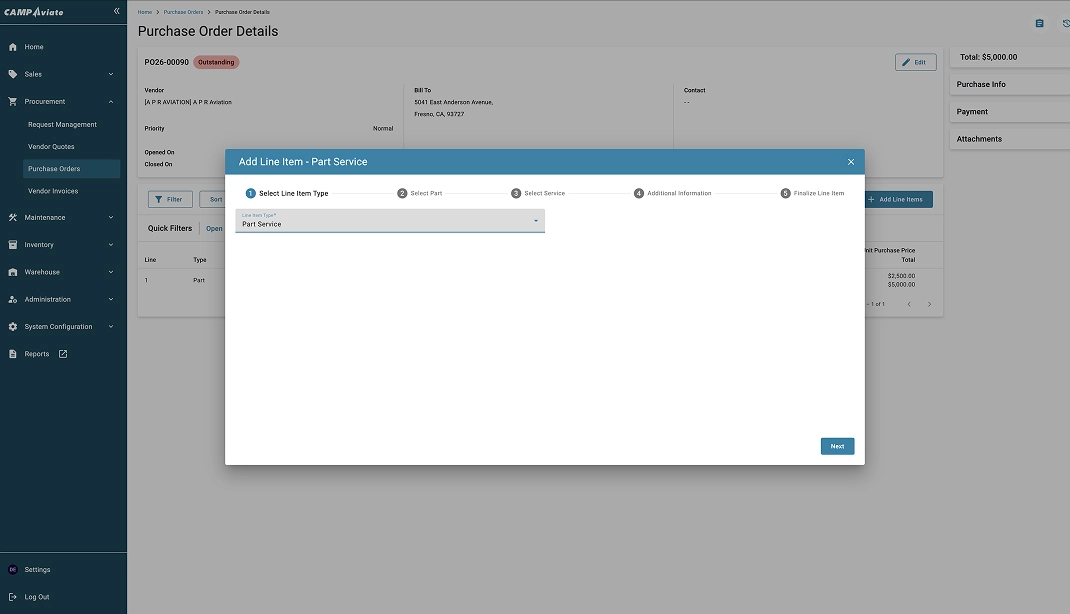
Task: Click the funnel icon on the Filter button
Action: click(158, 199)
